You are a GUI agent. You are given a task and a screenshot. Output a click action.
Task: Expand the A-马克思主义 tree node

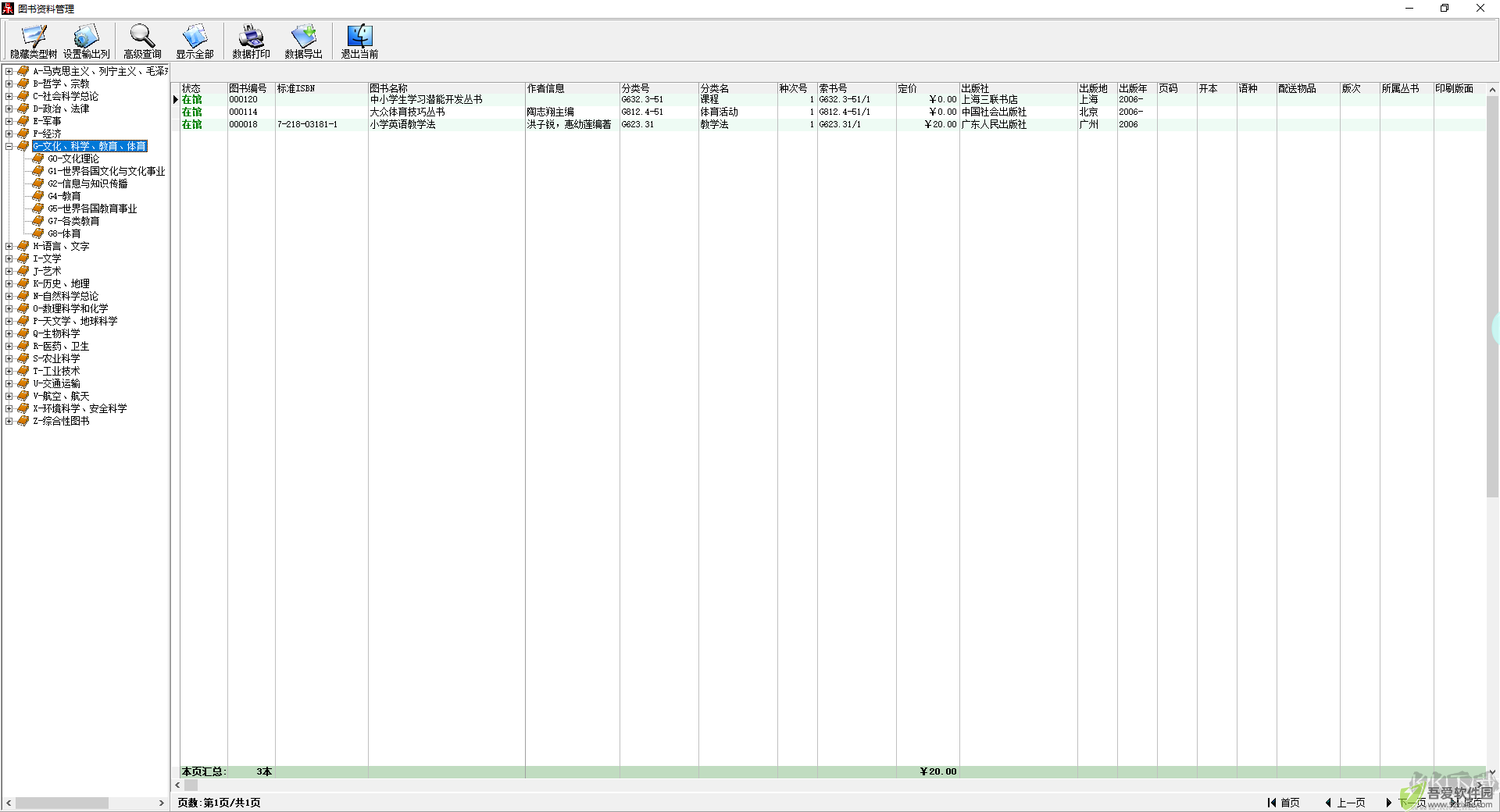click(9, 71)
